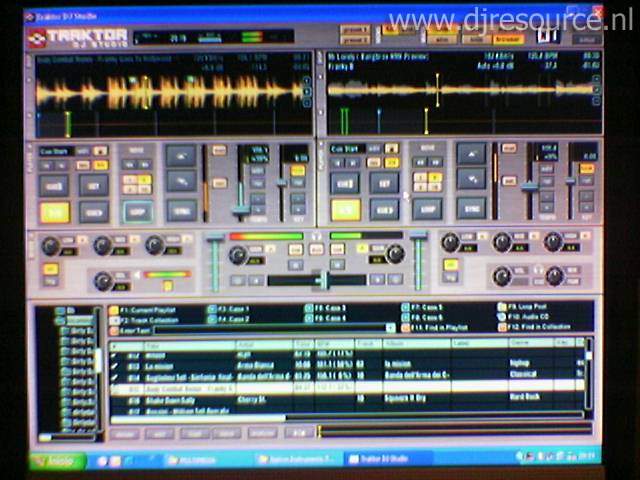The image size is (640, 480).
Task: Click the pitch bend down arrow on right deck
Action: 471,179
